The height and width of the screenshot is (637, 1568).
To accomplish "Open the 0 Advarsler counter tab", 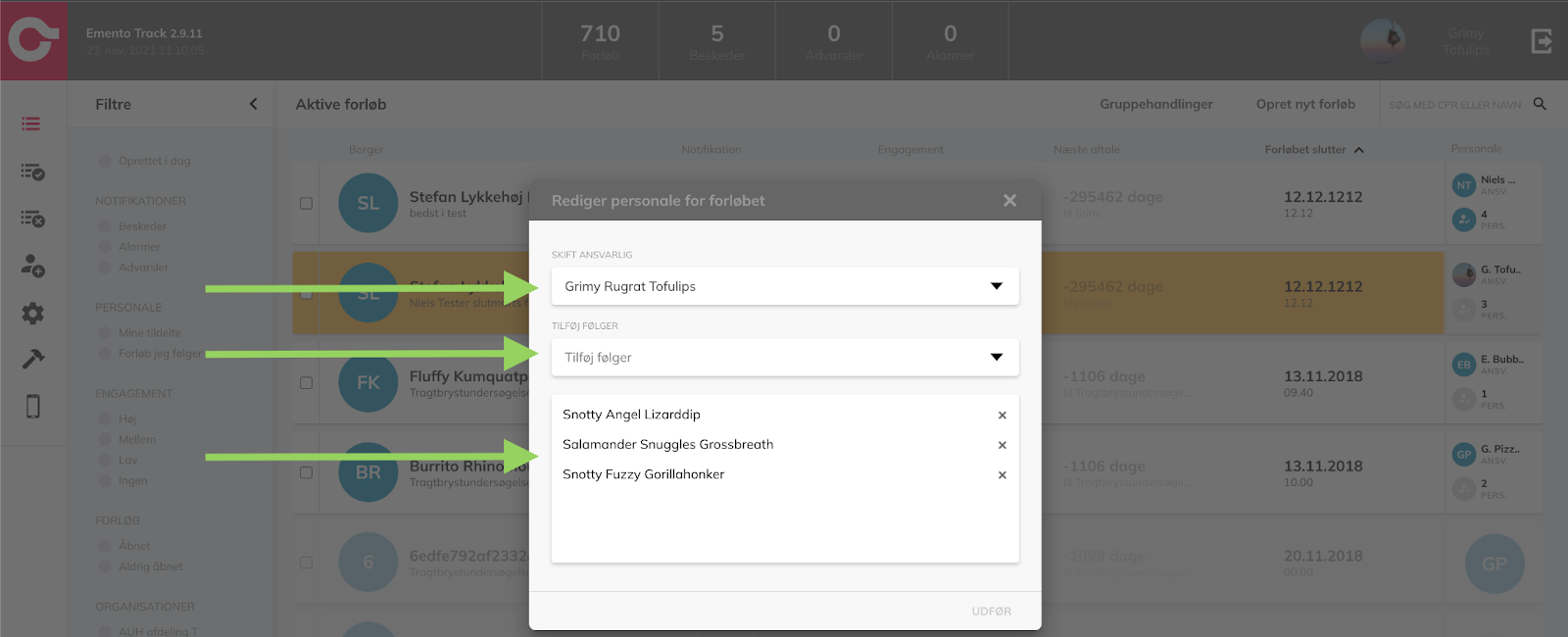I will [x=834, y=41].
